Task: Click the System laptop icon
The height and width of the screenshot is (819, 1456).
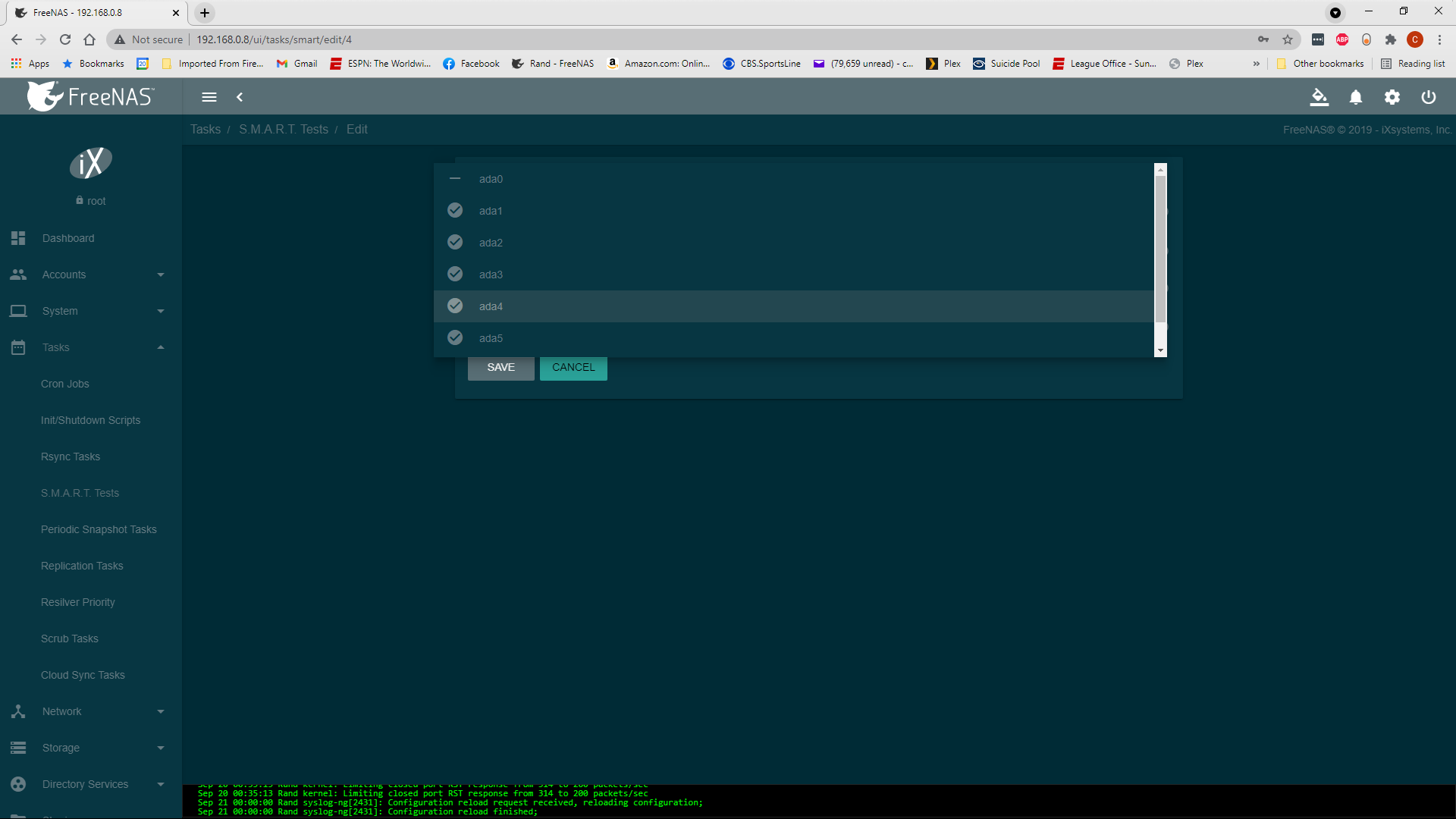Action: pyautogui.click(x=18, y=311)
